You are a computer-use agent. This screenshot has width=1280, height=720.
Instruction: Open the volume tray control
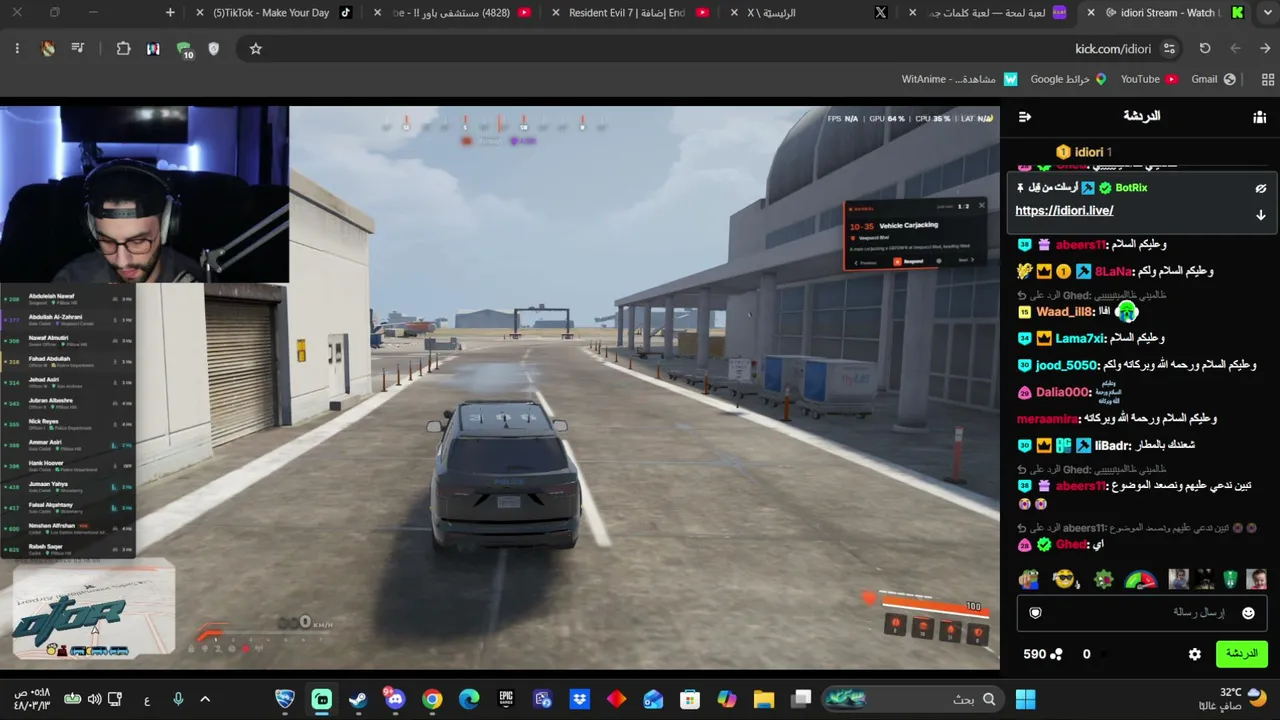coord(94,699)
